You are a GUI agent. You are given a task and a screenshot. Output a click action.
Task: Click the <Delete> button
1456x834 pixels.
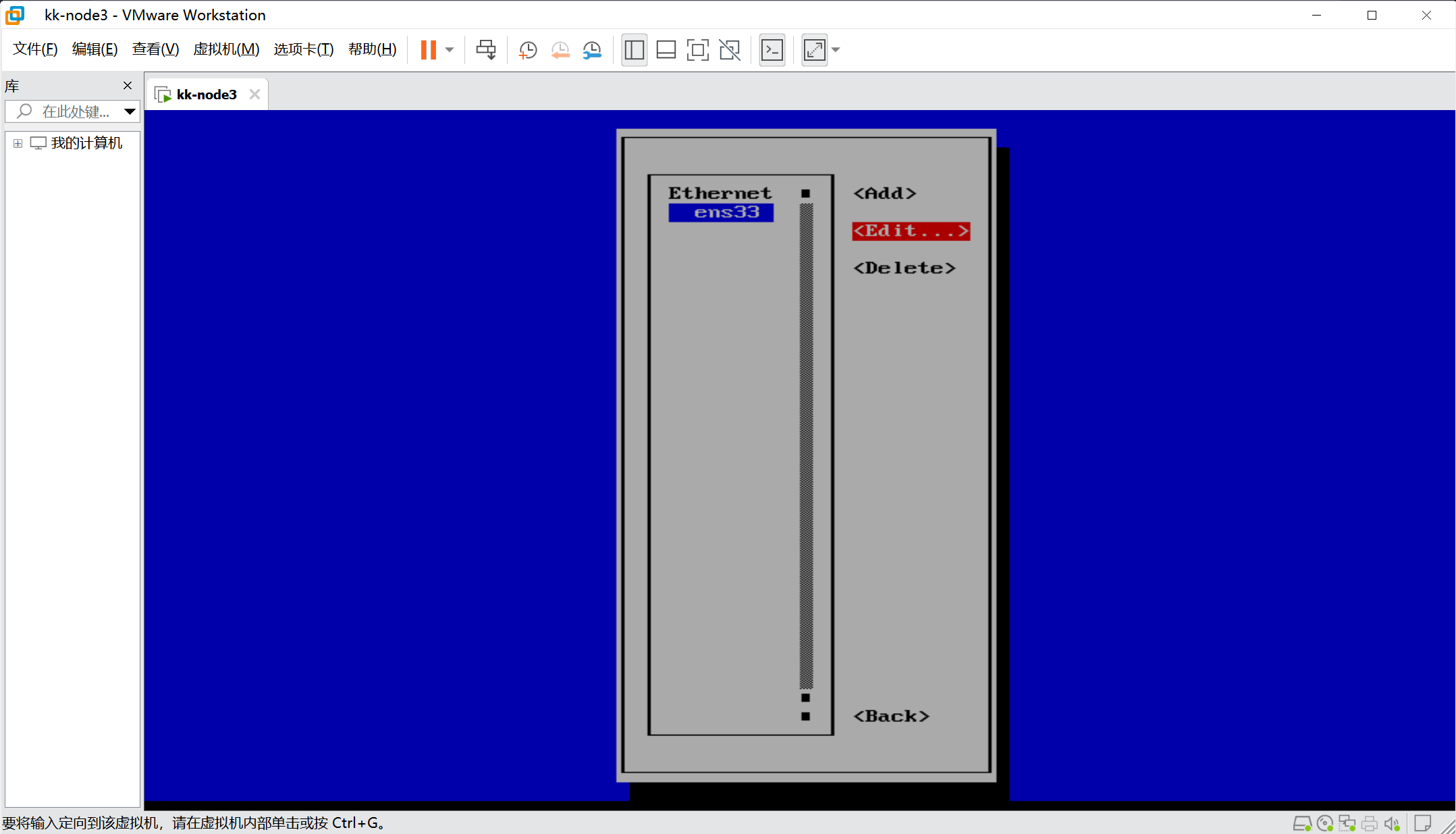click(x=905, y=268)
